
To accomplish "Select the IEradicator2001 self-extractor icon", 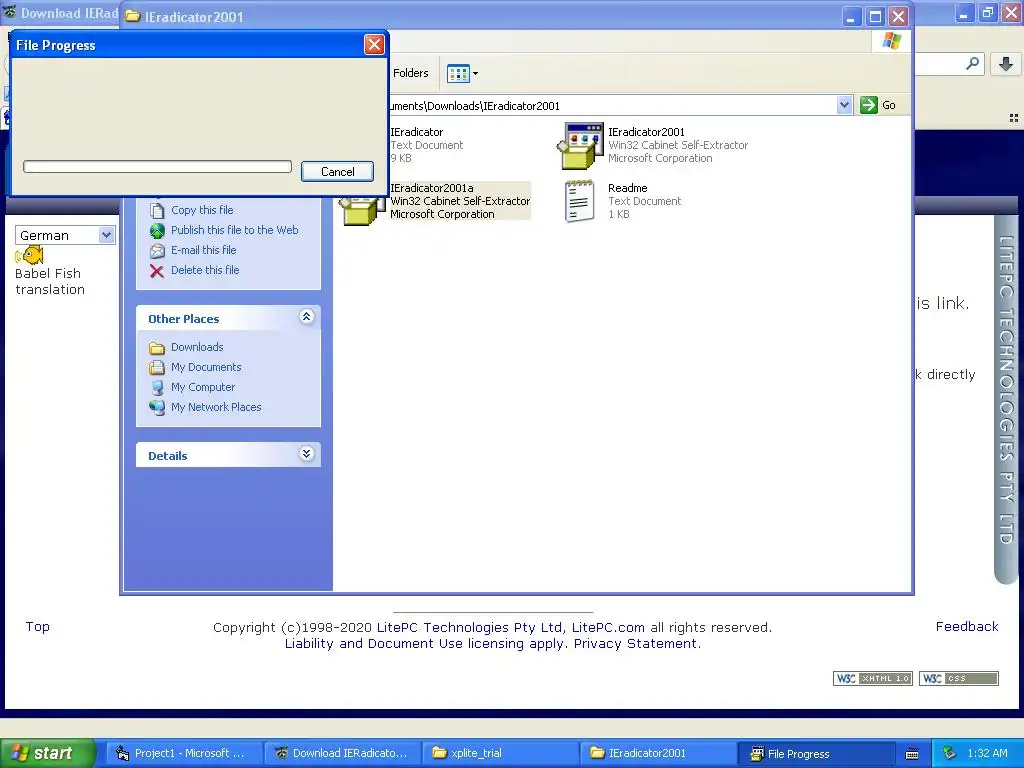I will (581, 145).
